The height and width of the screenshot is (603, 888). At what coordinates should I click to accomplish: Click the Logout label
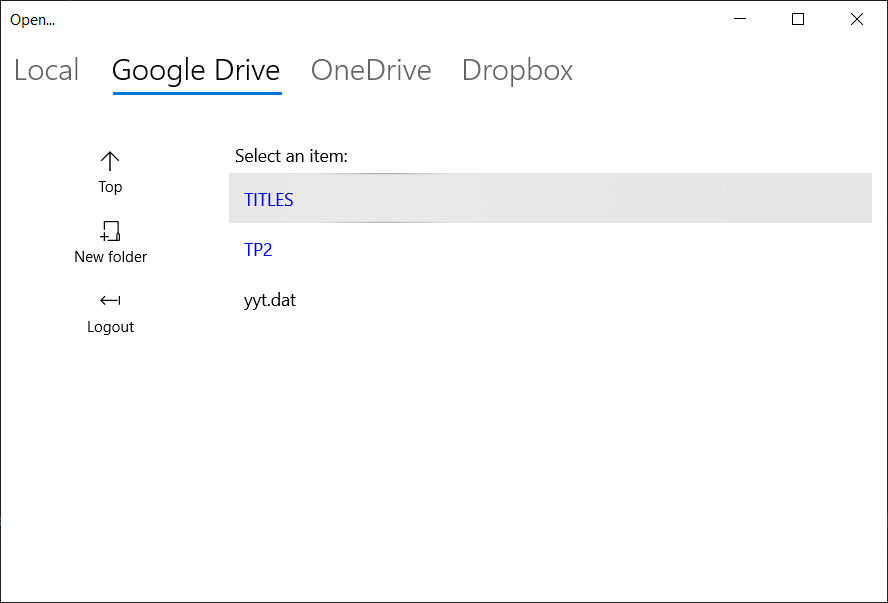pos(110,327)
